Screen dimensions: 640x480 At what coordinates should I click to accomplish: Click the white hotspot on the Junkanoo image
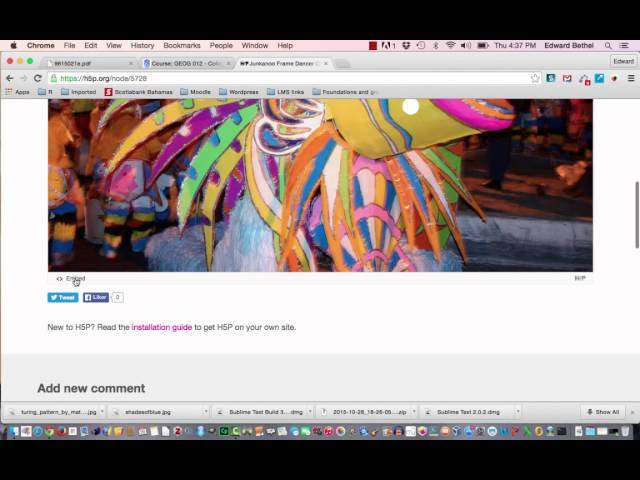pos(411,107)
